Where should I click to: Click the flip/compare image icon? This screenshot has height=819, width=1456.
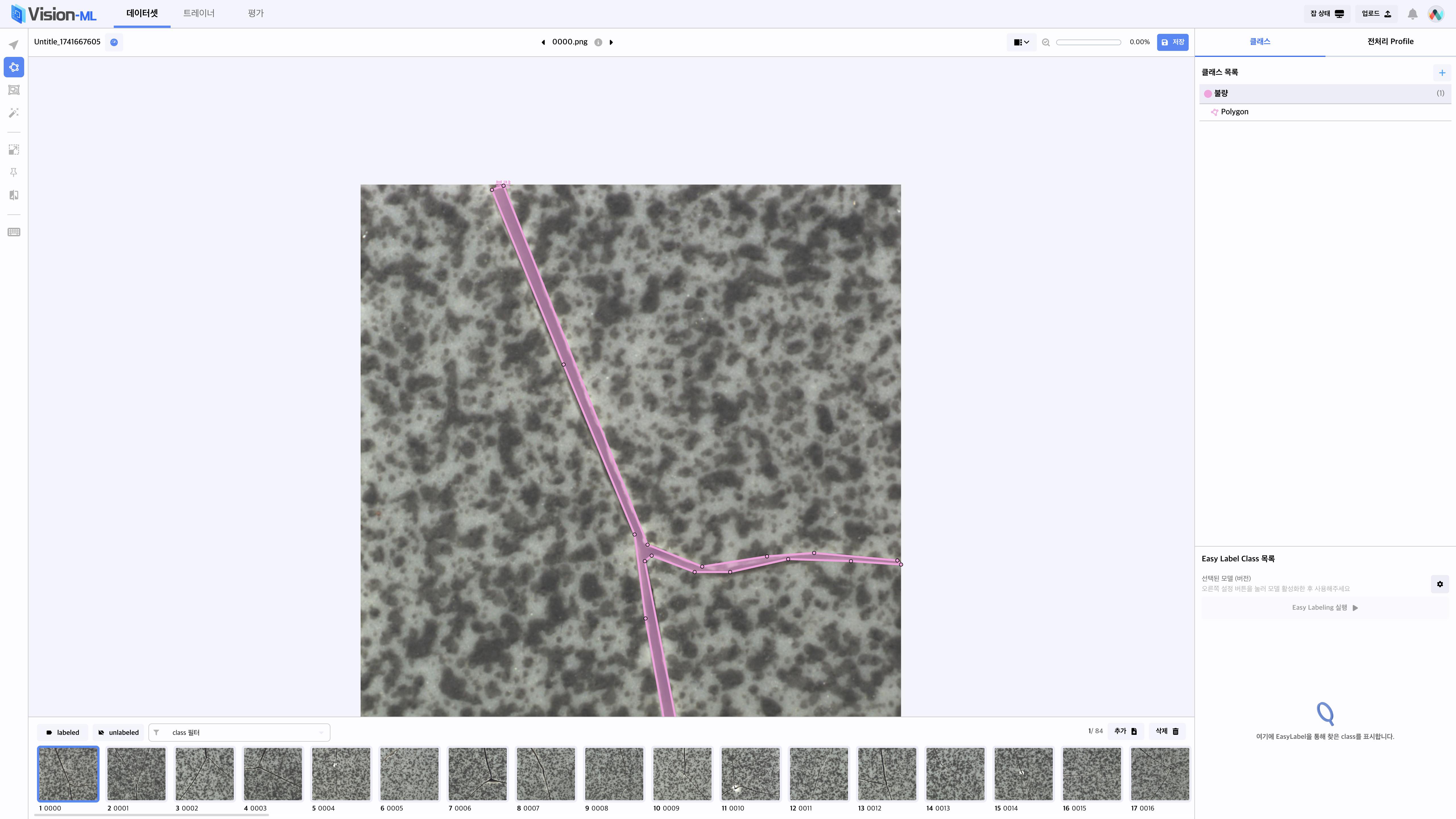14,195
